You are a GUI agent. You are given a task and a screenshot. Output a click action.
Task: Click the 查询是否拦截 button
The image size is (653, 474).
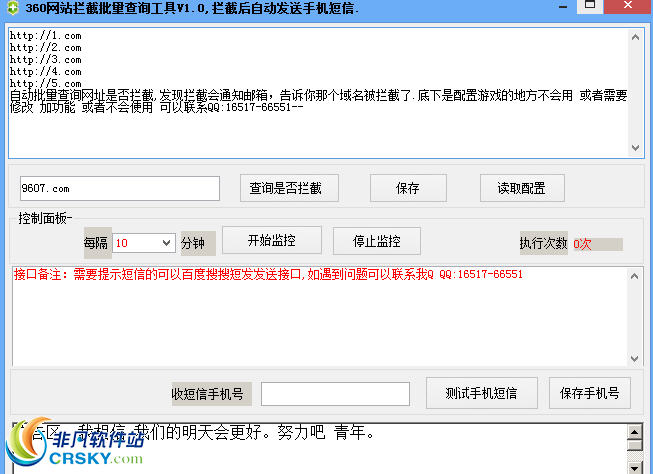click(x=289, y=188)
